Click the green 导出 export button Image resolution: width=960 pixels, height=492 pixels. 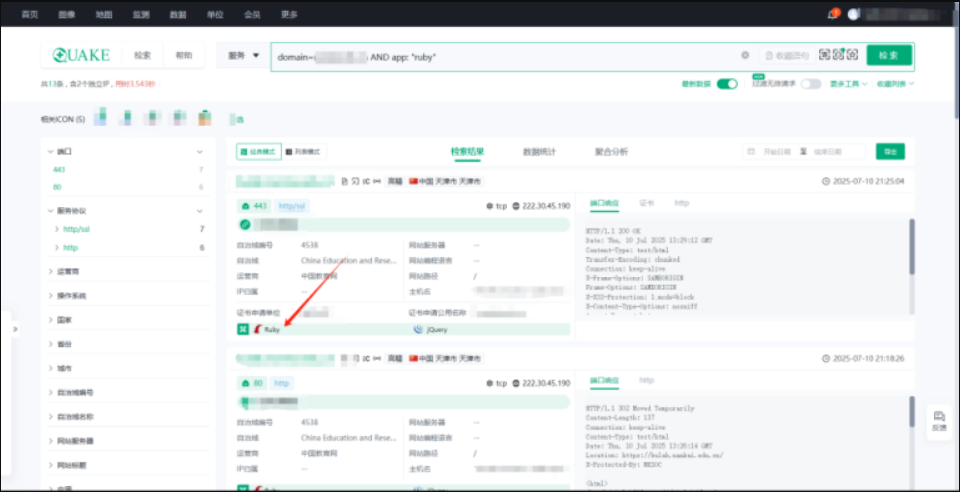coord(890,151)
